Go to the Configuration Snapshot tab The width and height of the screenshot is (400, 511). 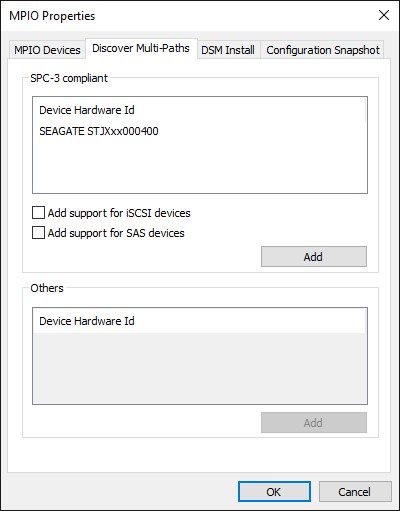[x=323, y=50]
